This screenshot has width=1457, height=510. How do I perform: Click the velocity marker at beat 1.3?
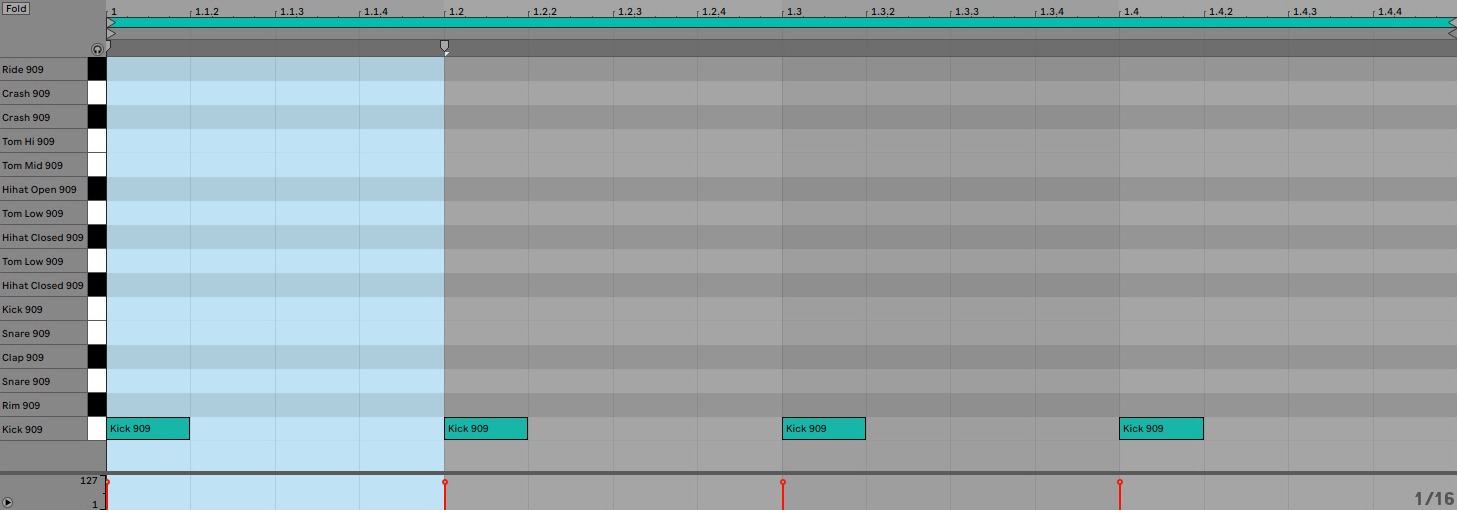[783, 483]
